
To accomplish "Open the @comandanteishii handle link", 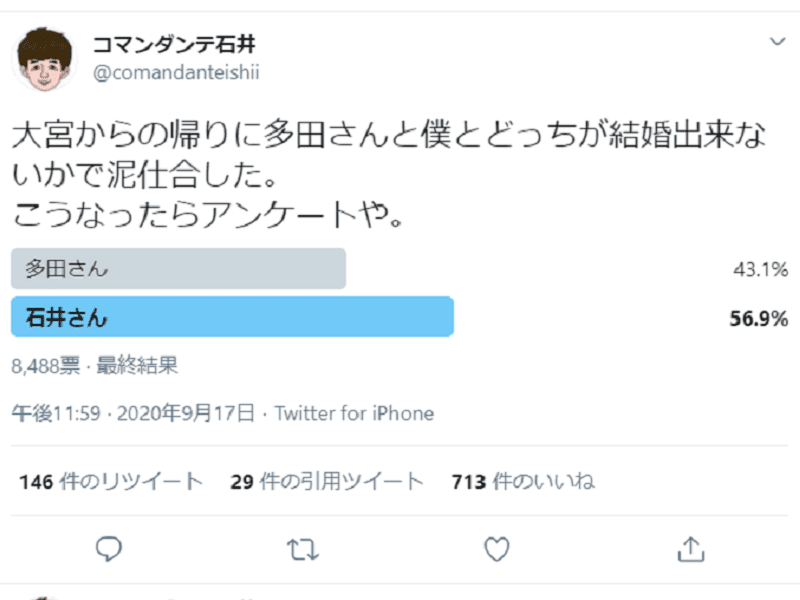I will 176,72.
